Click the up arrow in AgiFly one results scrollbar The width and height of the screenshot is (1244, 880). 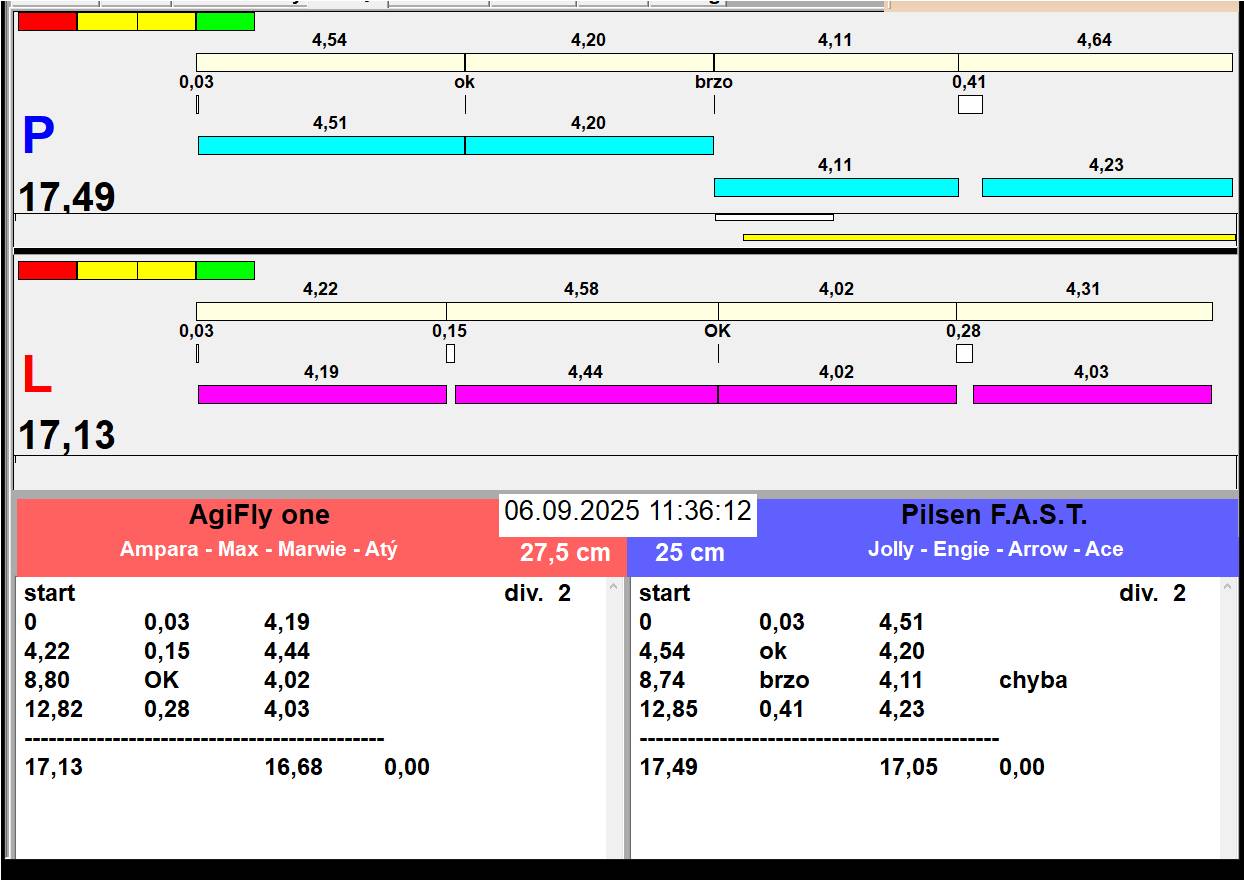pyautogui.click(x=614, y=589)
